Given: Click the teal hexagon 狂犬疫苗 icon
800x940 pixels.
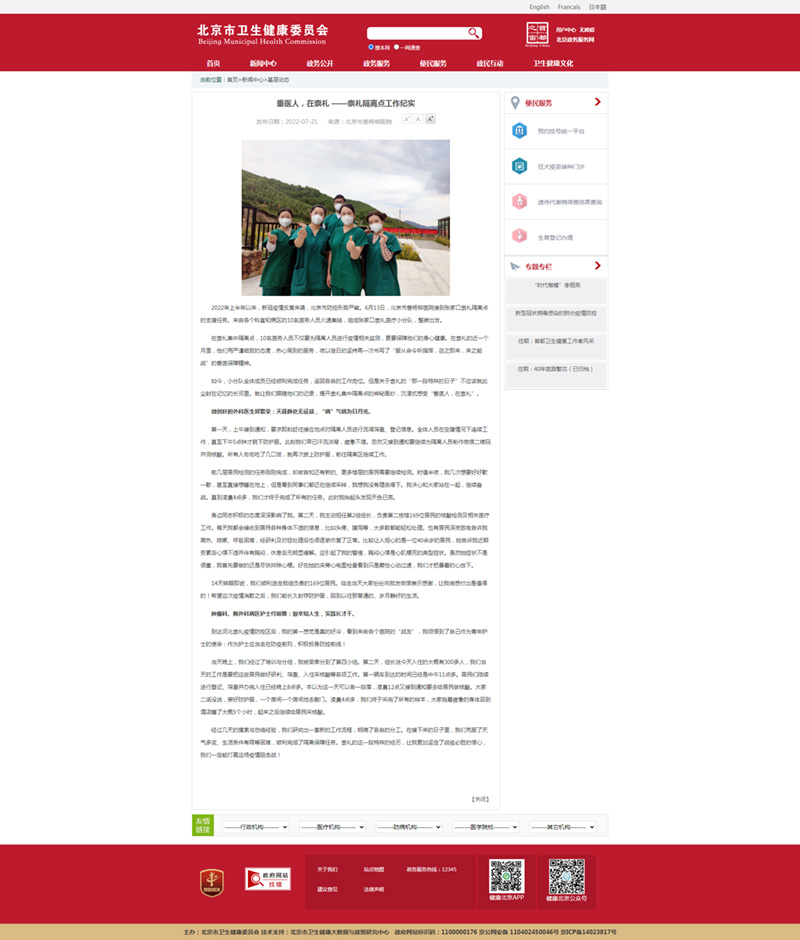Looking at the screenshot, I should [x=519, y=166].
